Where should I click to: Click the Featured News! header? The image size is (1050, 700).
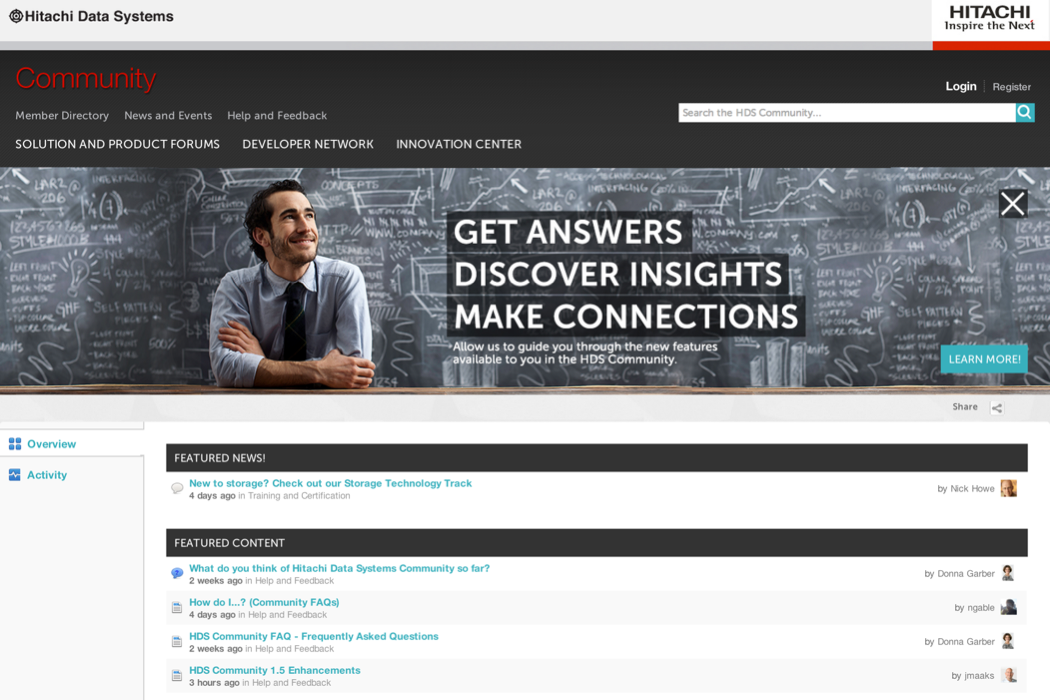tap(597, 458)
